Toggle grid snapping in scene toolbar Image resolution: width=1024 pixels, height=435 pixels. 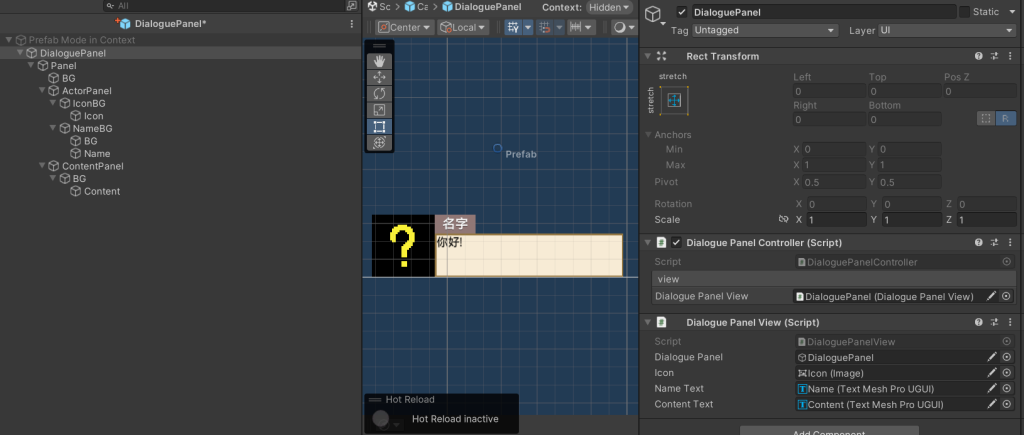[x=513, y=27]
